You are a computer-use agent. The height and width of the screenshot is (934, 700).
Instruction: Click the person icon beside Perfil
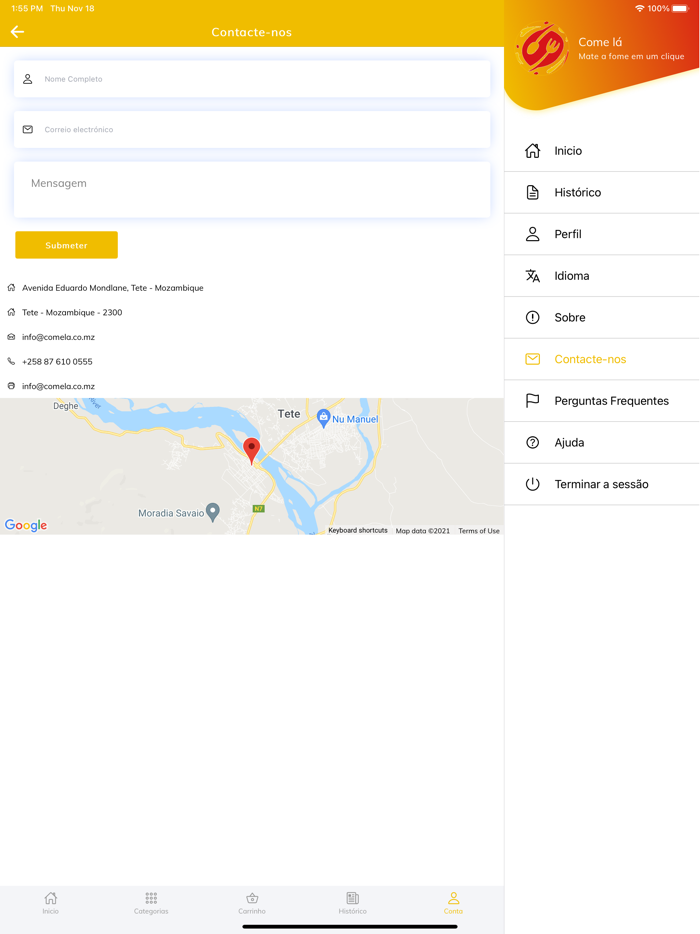pyautogui.click(x=533, y=234)
